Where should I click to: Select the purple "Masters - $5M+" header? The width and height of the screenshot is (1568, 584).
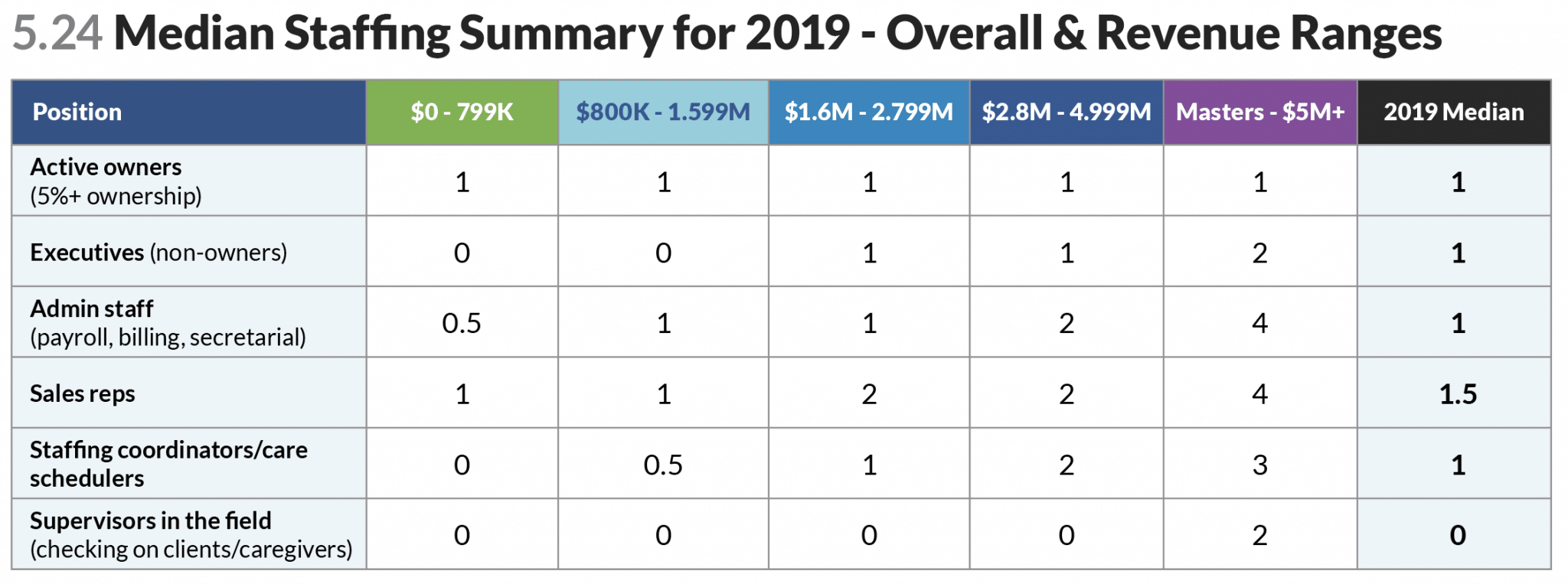(1260, 113)
